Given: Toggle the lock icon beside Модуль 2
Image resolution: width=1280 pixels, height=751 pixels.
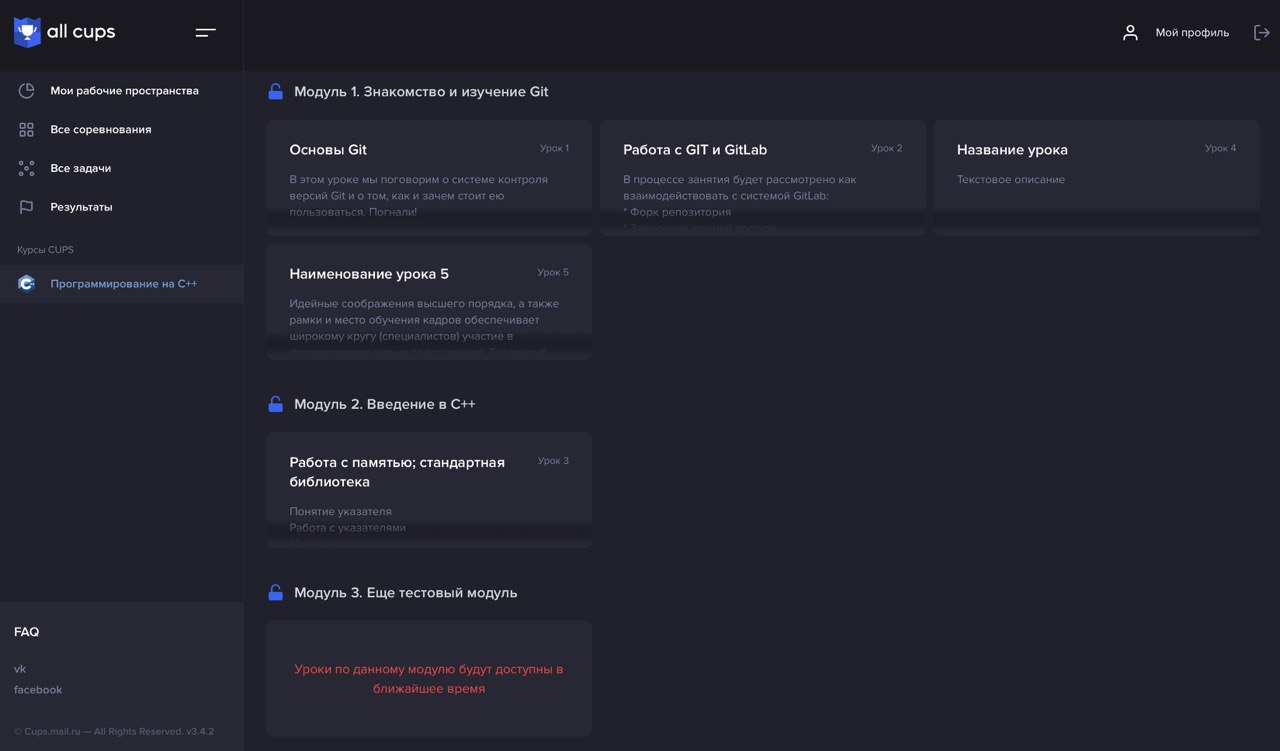Looking at the screenshot, I should [275, 404].
